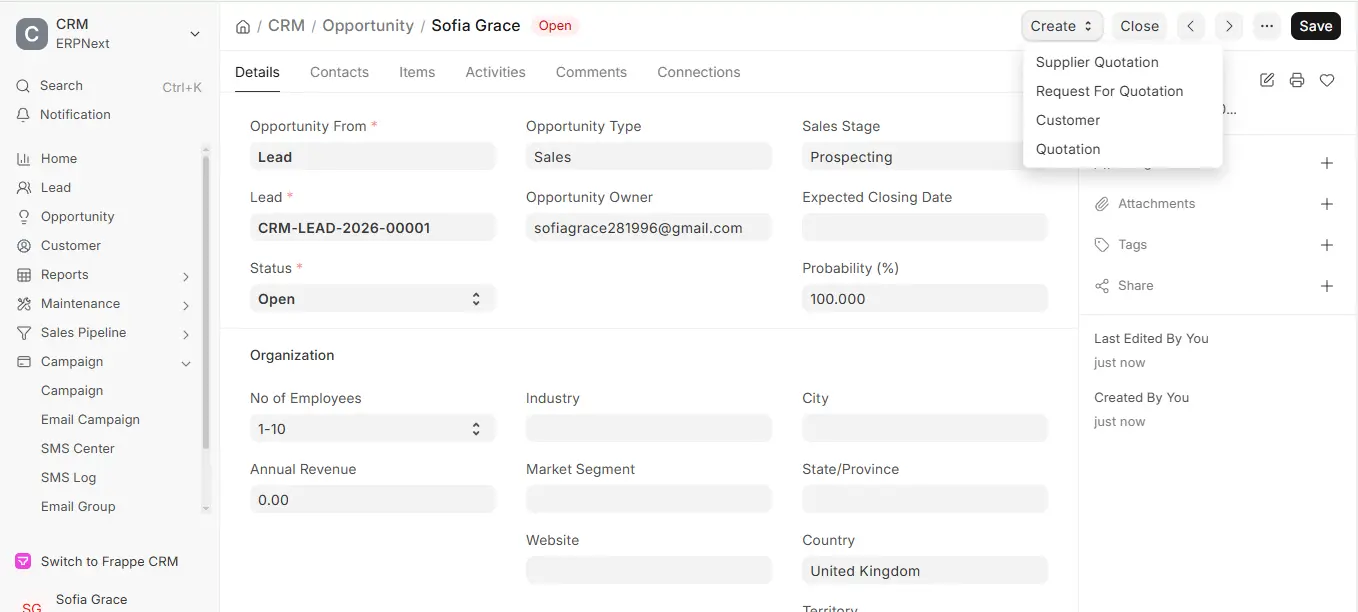The width and height of the screenshot is (1358, 612).
Task: Add a share with plus icon
Action: click(1327, 286)
